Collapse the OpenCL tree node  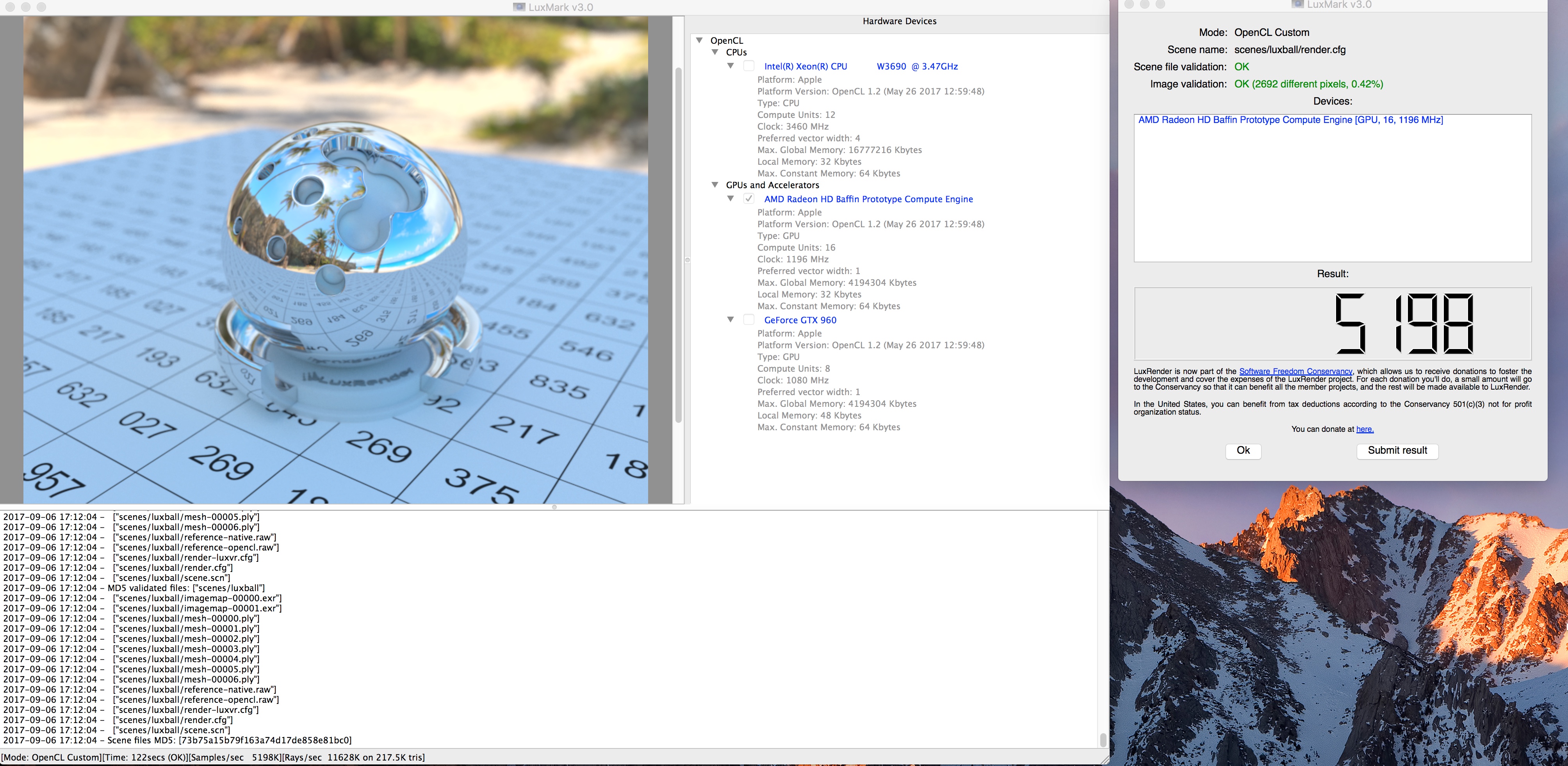coord(699,40)
